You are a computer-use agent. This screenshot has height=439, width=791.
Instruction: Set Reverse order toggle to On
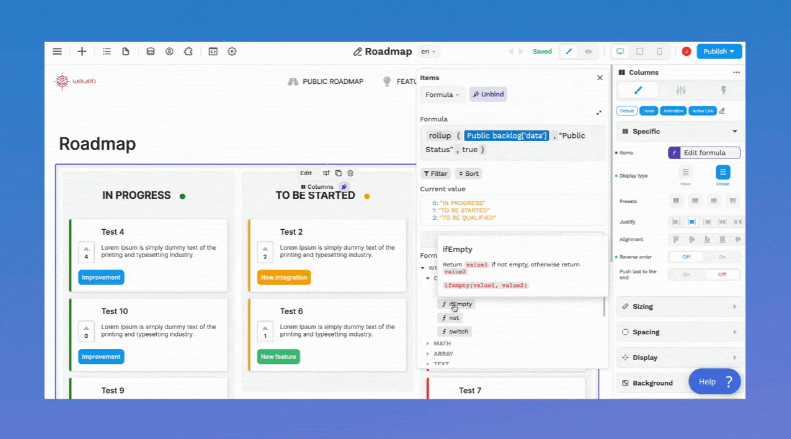tap(722, 257)
